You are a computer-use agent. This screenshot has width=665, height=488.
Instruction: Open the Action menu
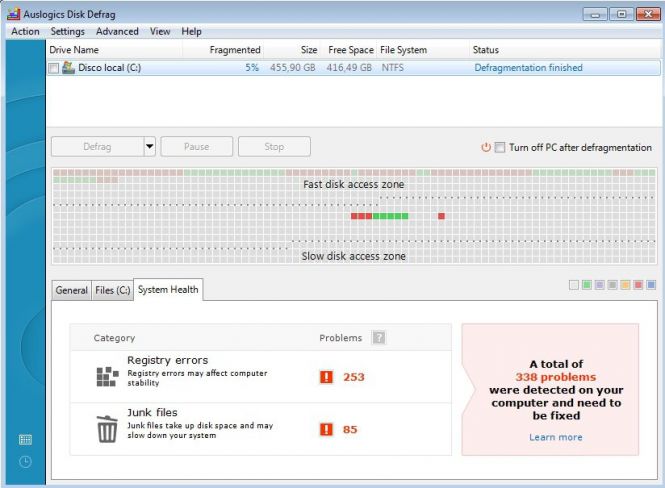25,31
